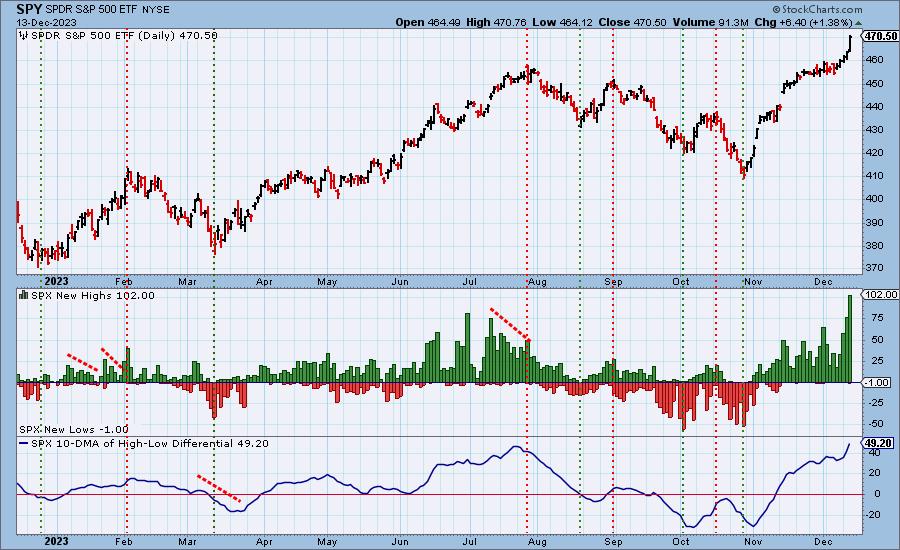Select the SPY ticker symbol in the header

click(x=29, y=9)
